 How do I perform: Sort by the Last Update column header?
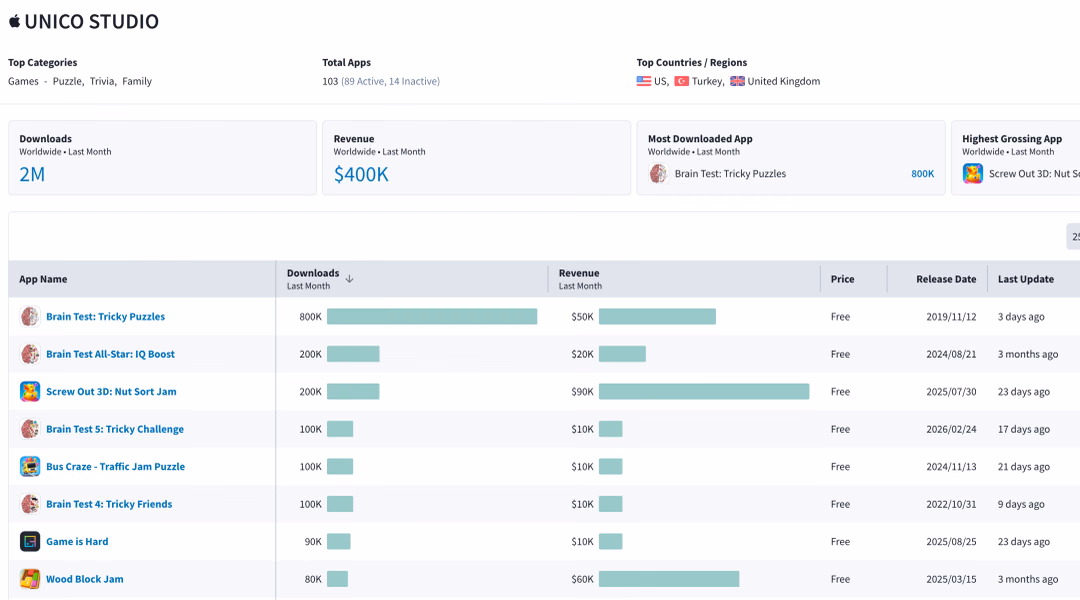point(1026,279)
